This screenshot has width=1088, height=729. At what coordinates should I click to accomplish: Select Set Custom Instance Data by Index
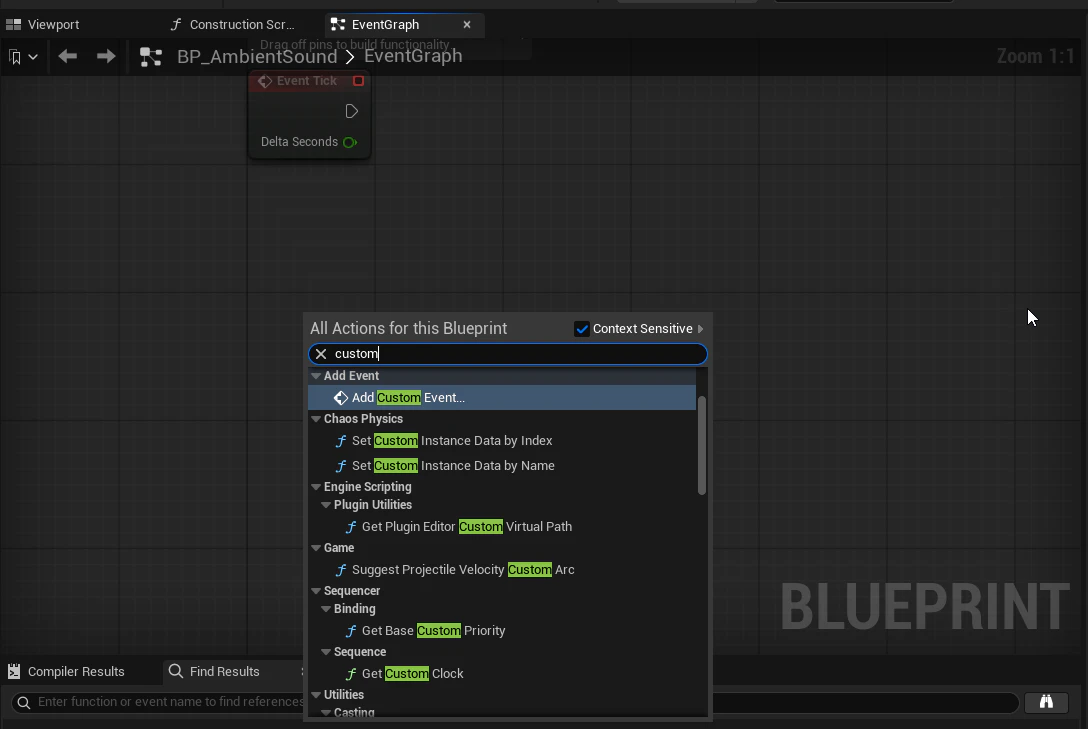(x=502, y=440)
